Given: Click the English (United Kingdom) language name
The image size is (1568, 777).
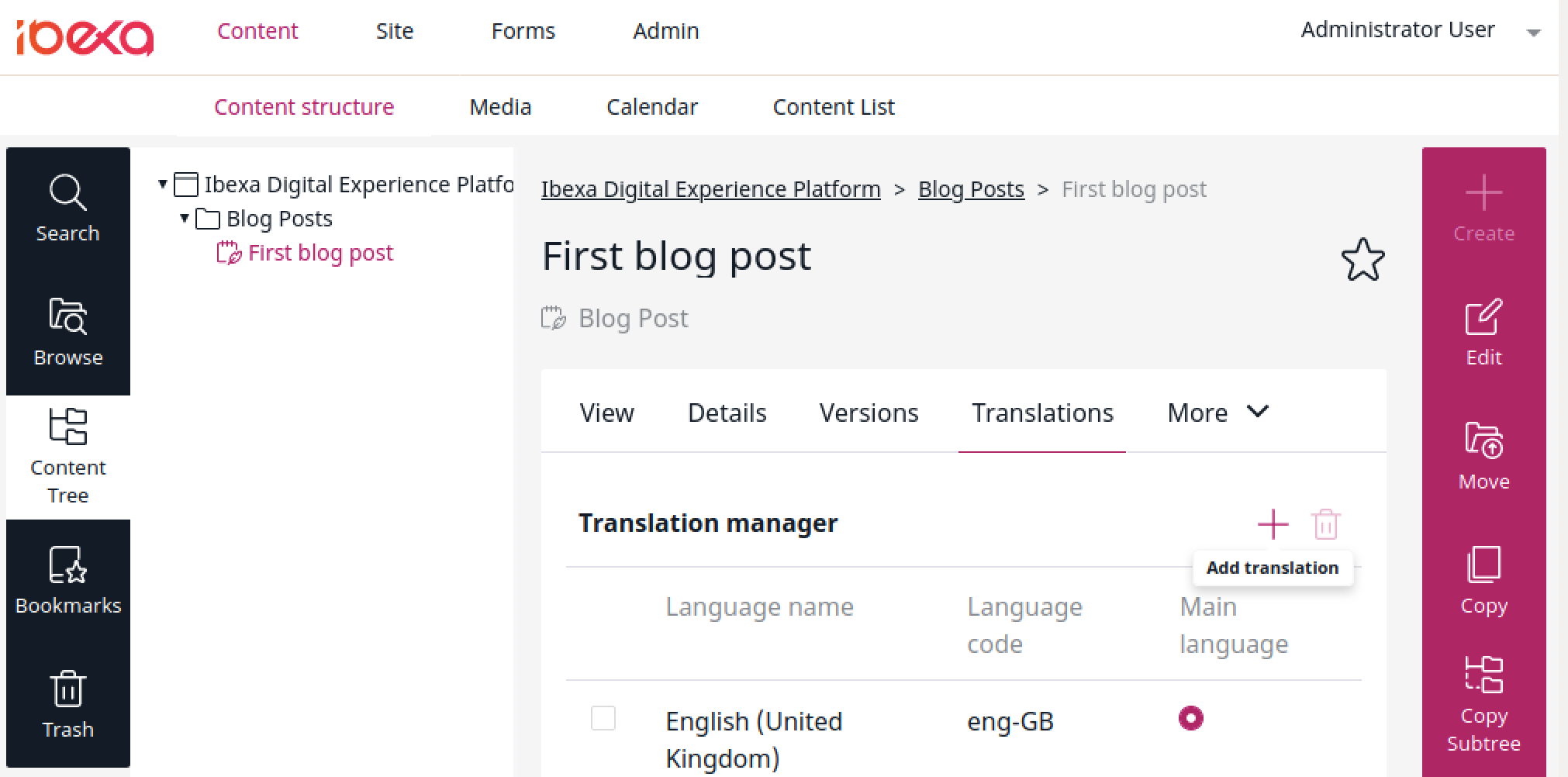Looking at the screenshot, I should [x=754, y=740].
